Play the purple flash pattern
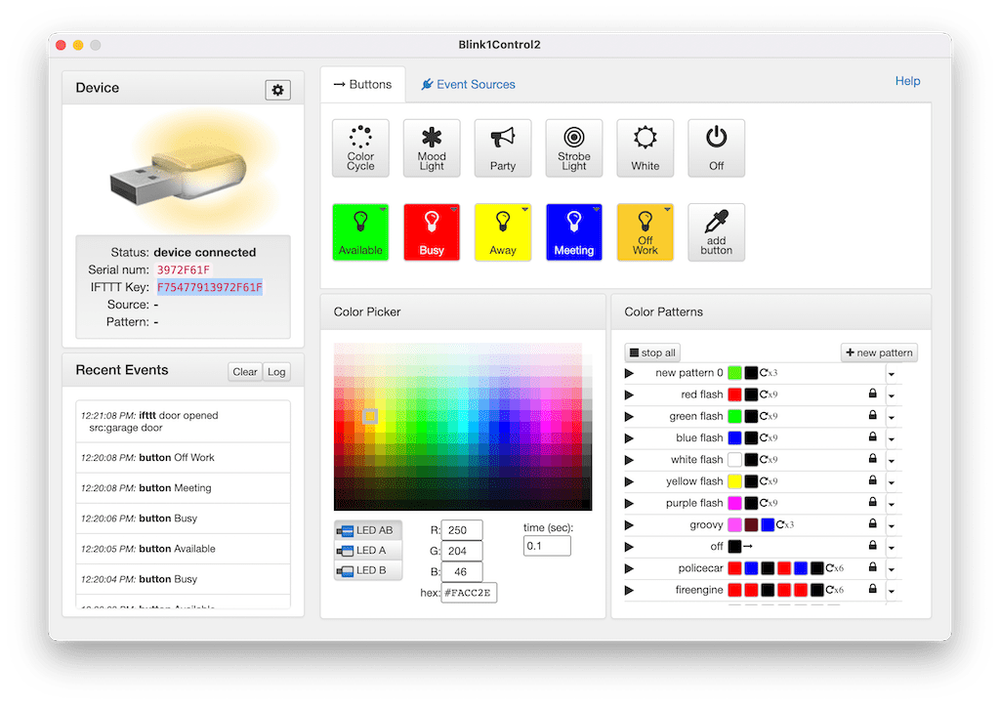The height and width of the screenshot is (705, 1000). (x=629, y=503)
